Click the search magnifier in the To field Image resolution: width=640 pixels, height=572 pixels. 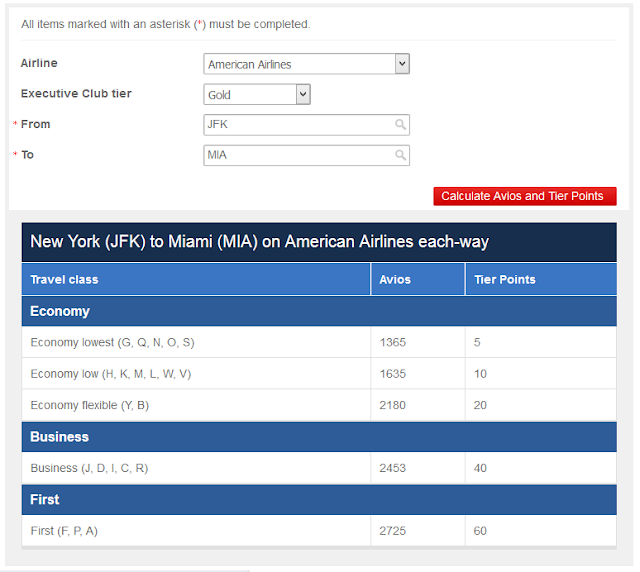[400, 155]
